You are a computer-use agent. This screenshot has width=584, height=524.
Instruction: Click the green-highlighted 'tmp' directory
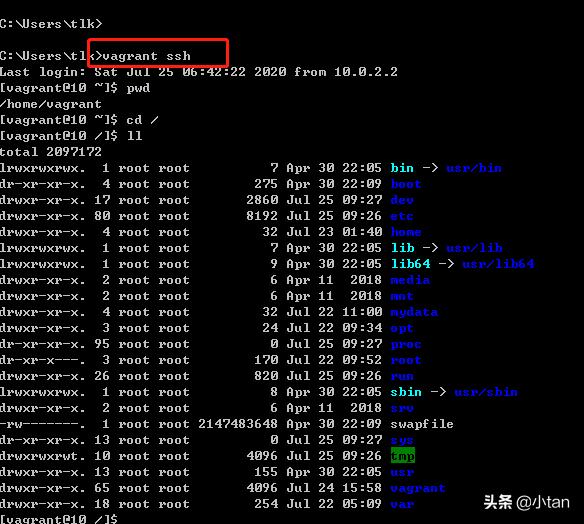pyautogui.click(x=403, y=456)
